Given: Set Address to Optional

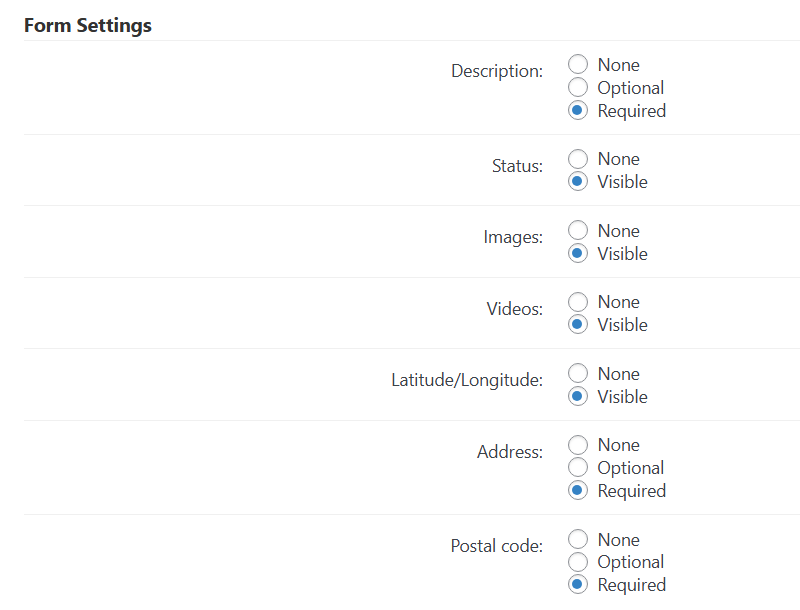Looking at the screenshot, I should click(x=578, y=467).
